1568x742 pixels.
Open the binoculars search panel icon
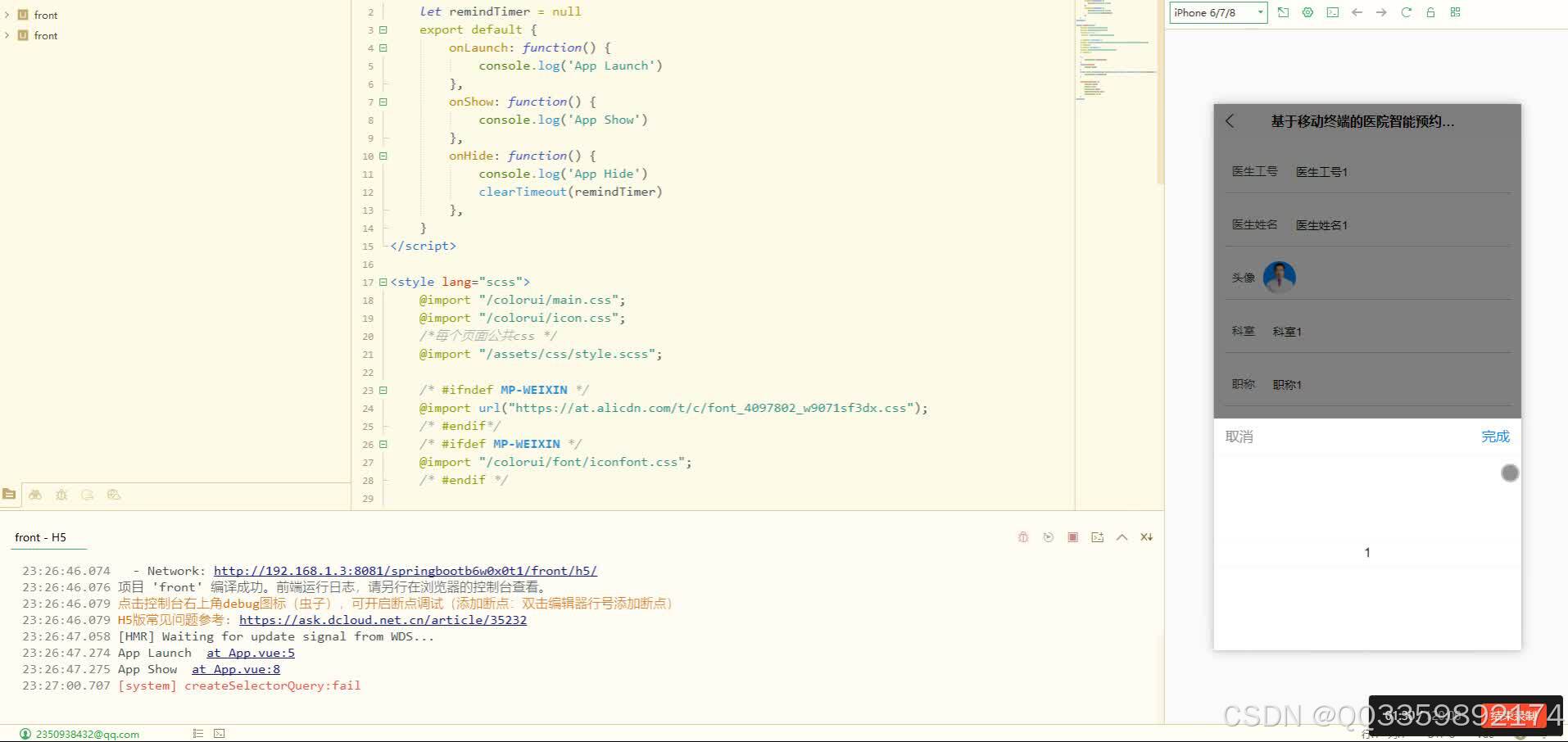point(35,495)
